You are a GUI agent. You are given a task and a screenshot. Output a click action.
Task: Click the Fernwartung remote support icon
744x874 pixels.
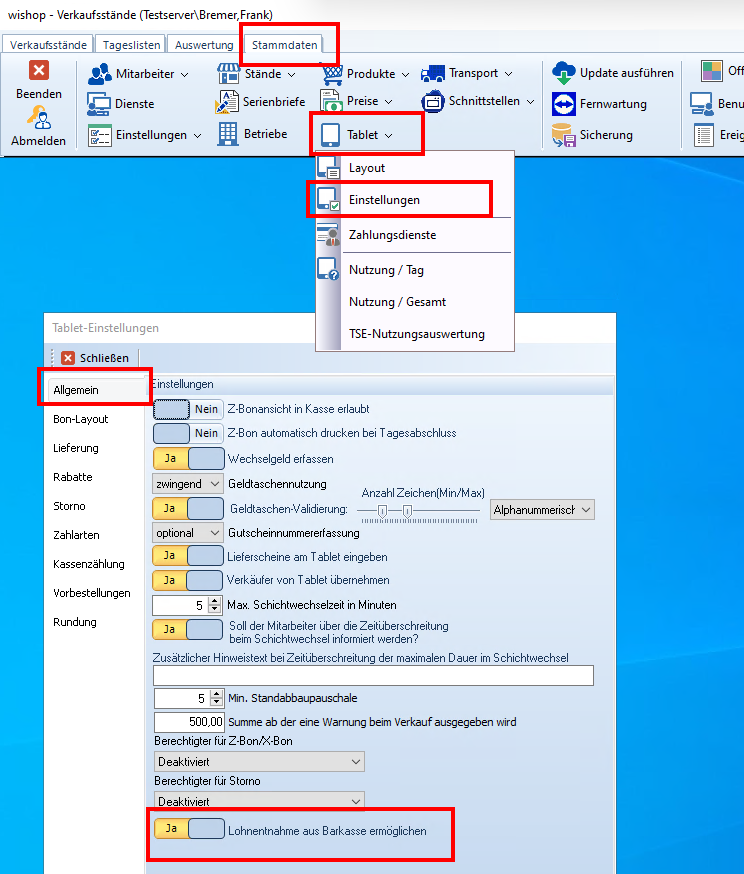point(564,104)
